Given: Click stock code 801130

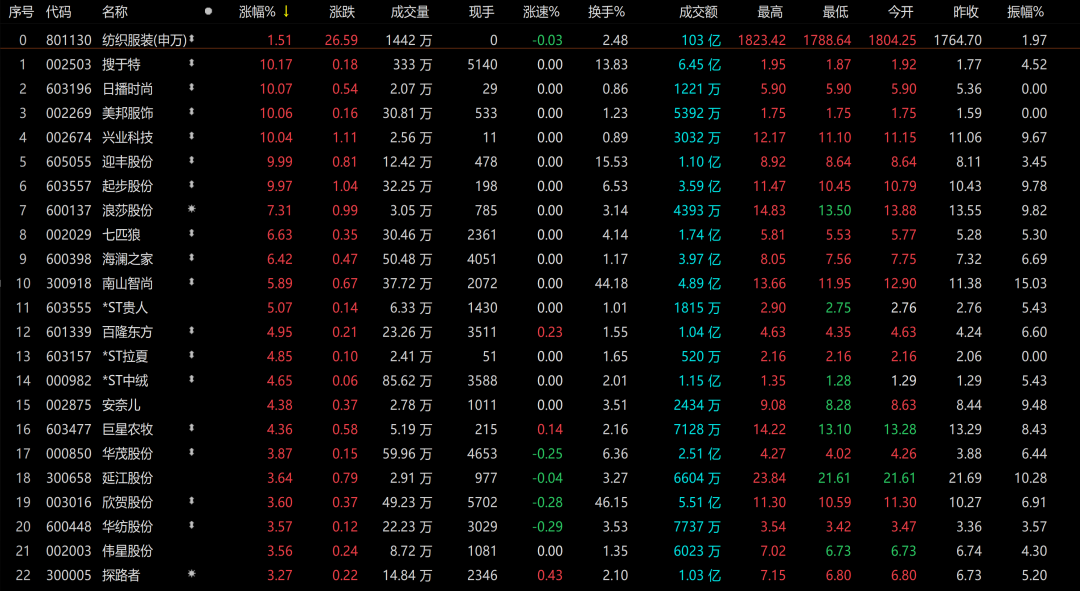Looking at the screenshot, I should pos(69,40).
